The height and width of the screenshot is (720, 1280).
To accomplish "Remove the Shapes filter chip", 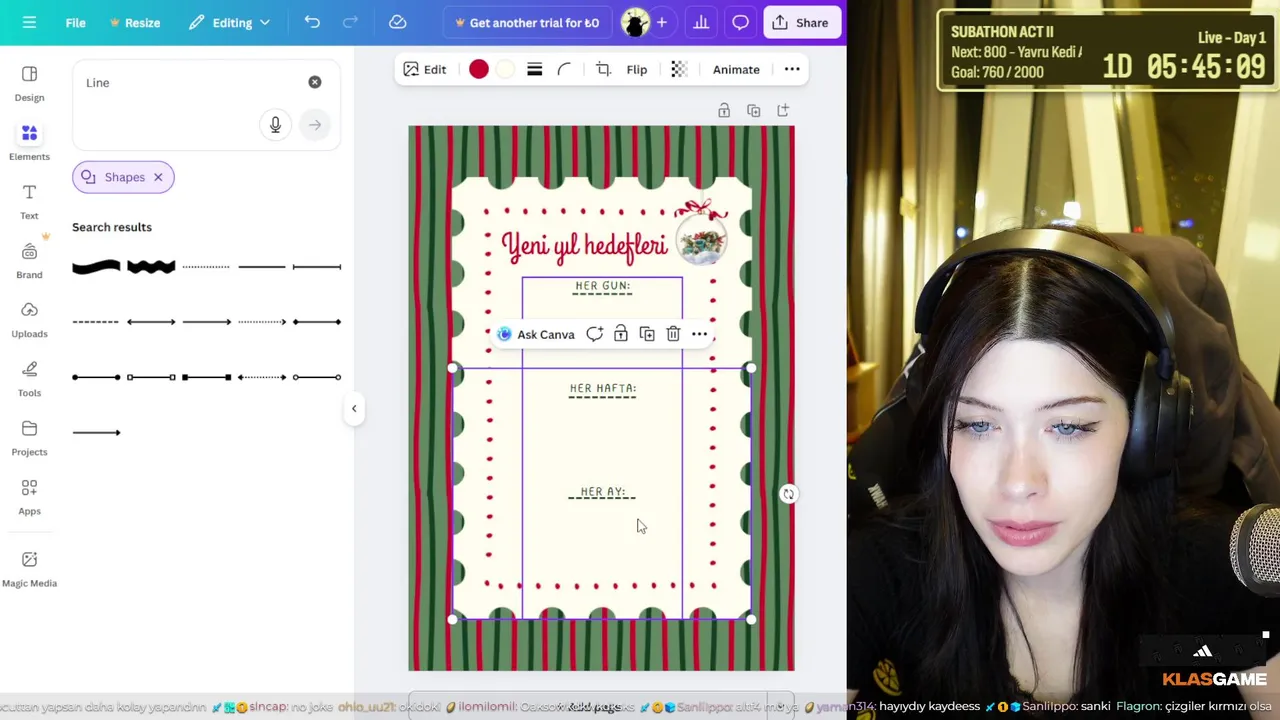I will [x=158, y=177].
